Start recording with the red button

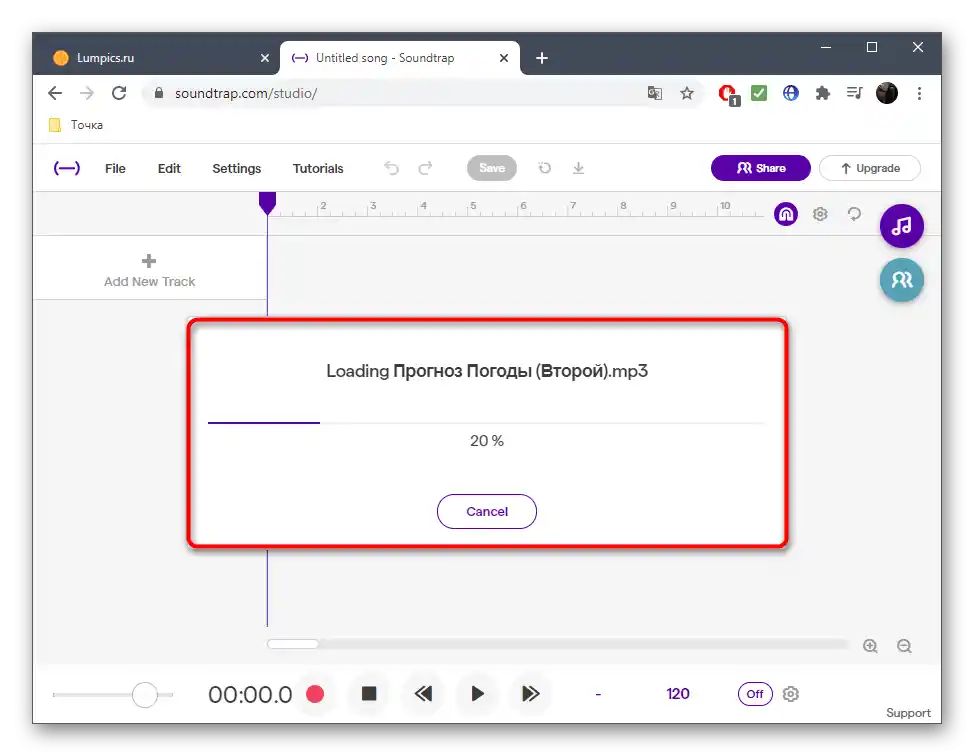pos(315,694)
